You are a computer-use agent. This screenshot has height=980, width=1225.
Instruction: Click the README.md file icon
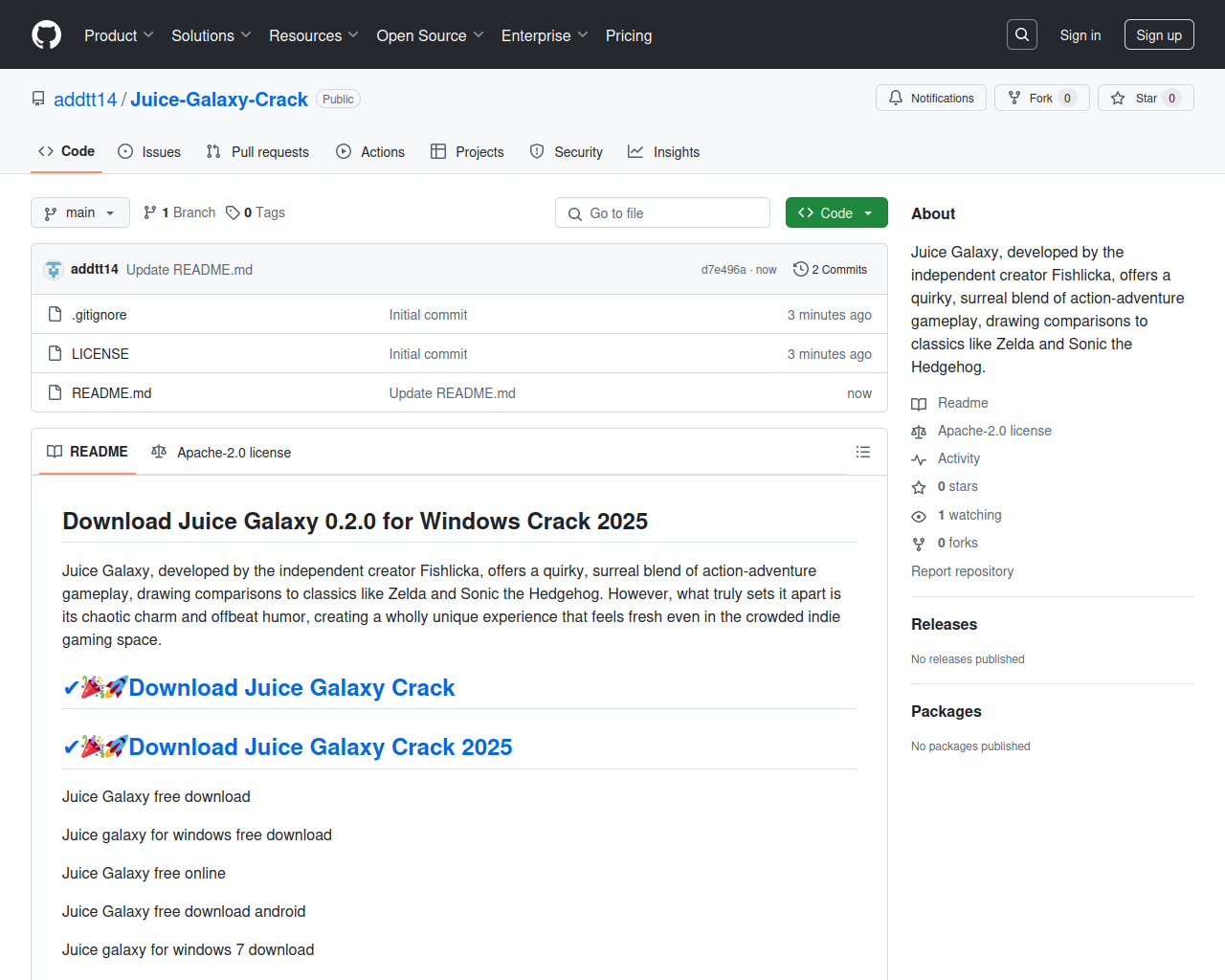[56, 392]
